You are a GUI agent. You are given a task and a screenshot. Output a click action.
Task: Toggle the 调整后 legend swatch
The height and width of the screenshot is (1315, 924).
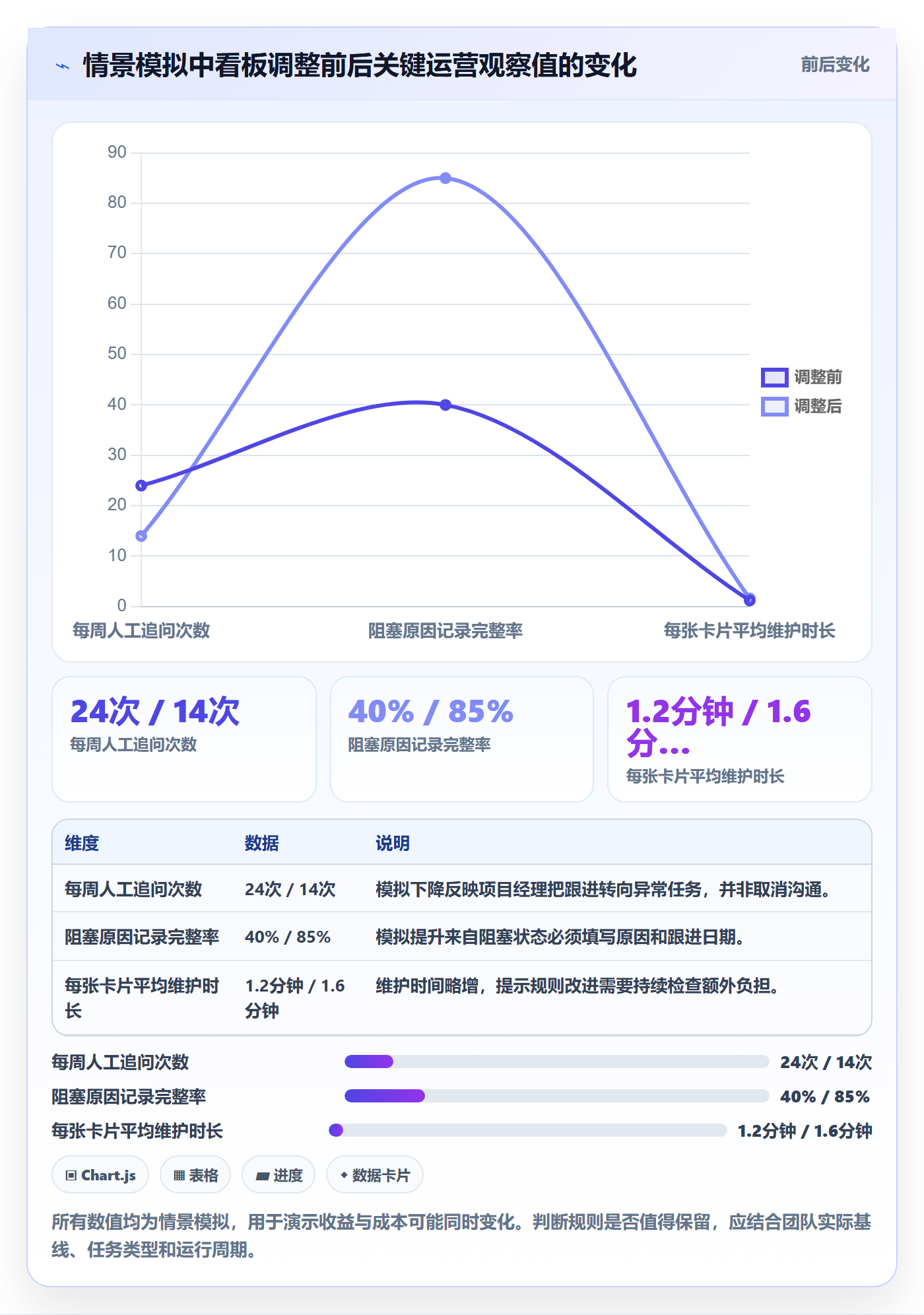point(774,406)
